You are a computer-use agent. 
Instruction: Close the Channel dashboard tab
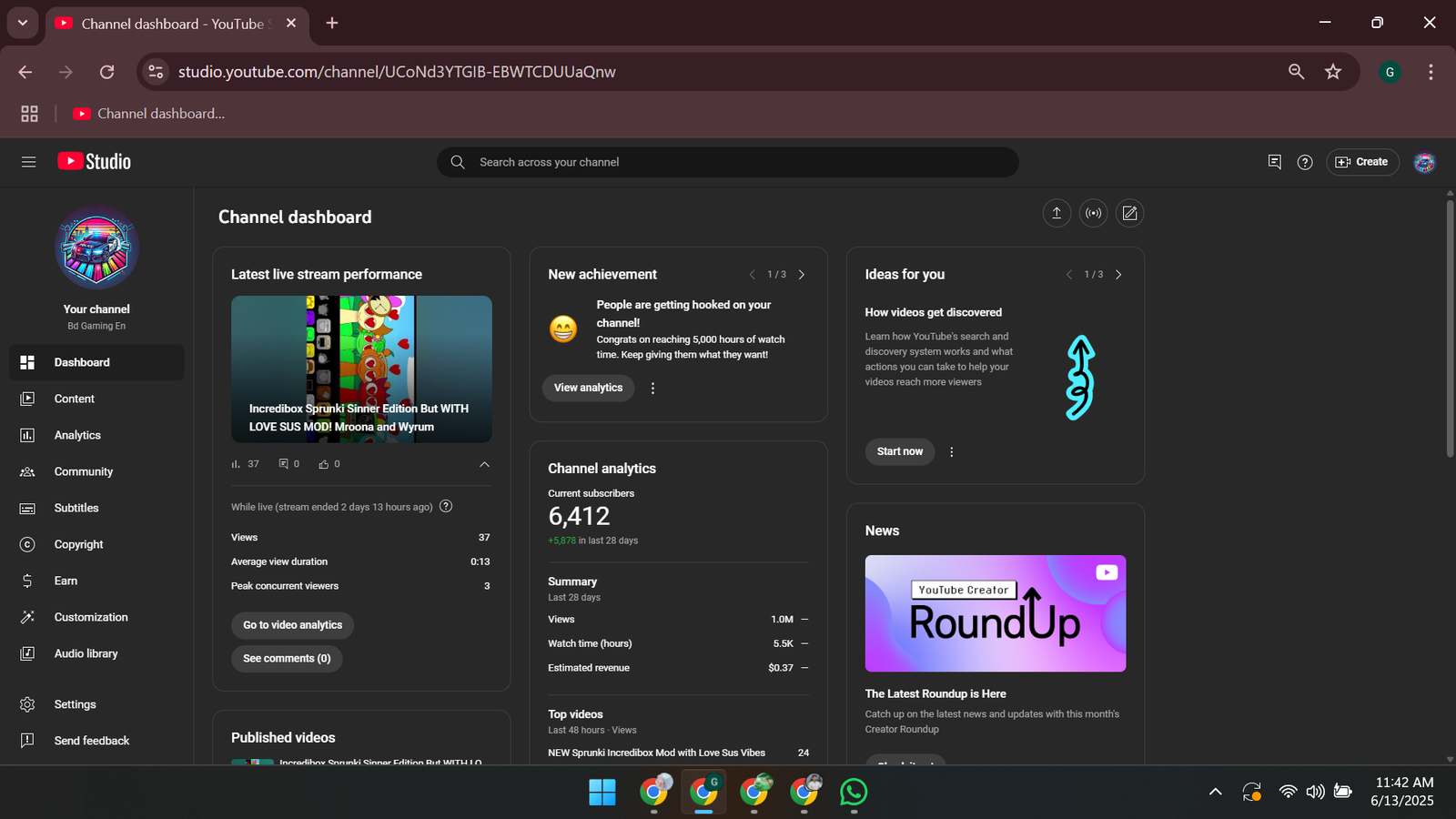point(291,23)
